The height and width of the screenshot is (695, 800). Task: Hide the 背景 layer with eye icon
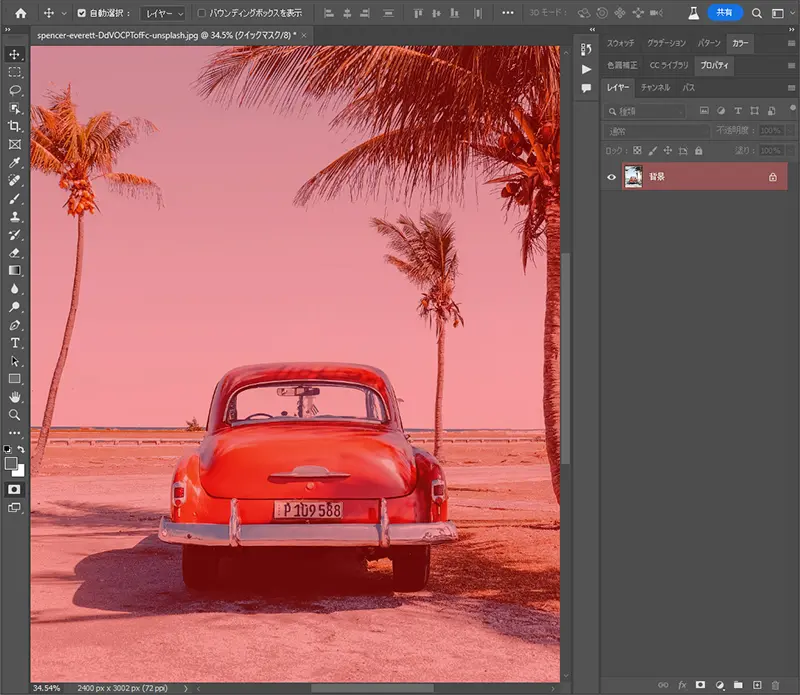(x=612, y=177)
